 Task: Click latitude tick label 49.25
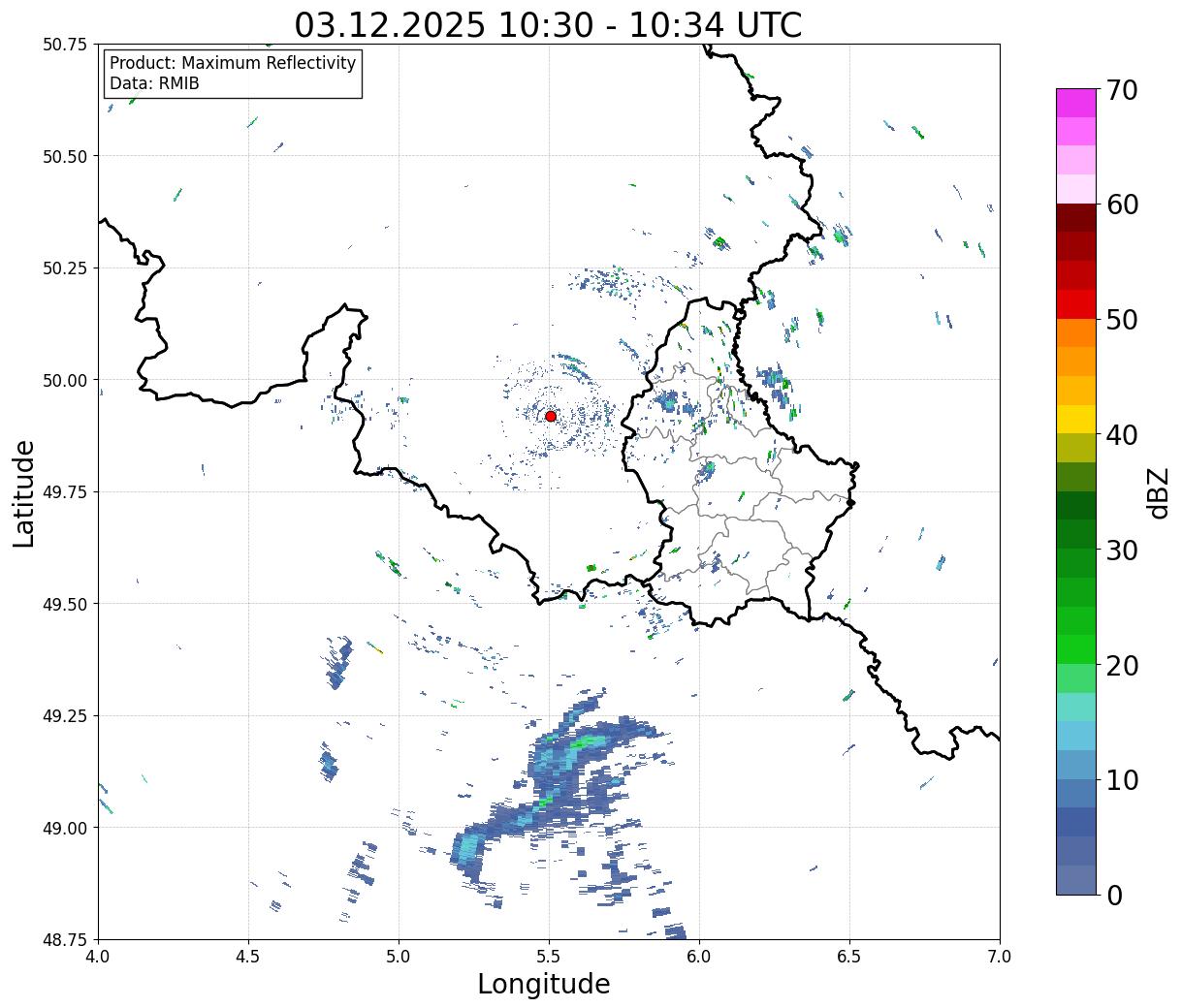tap(67, 716)
